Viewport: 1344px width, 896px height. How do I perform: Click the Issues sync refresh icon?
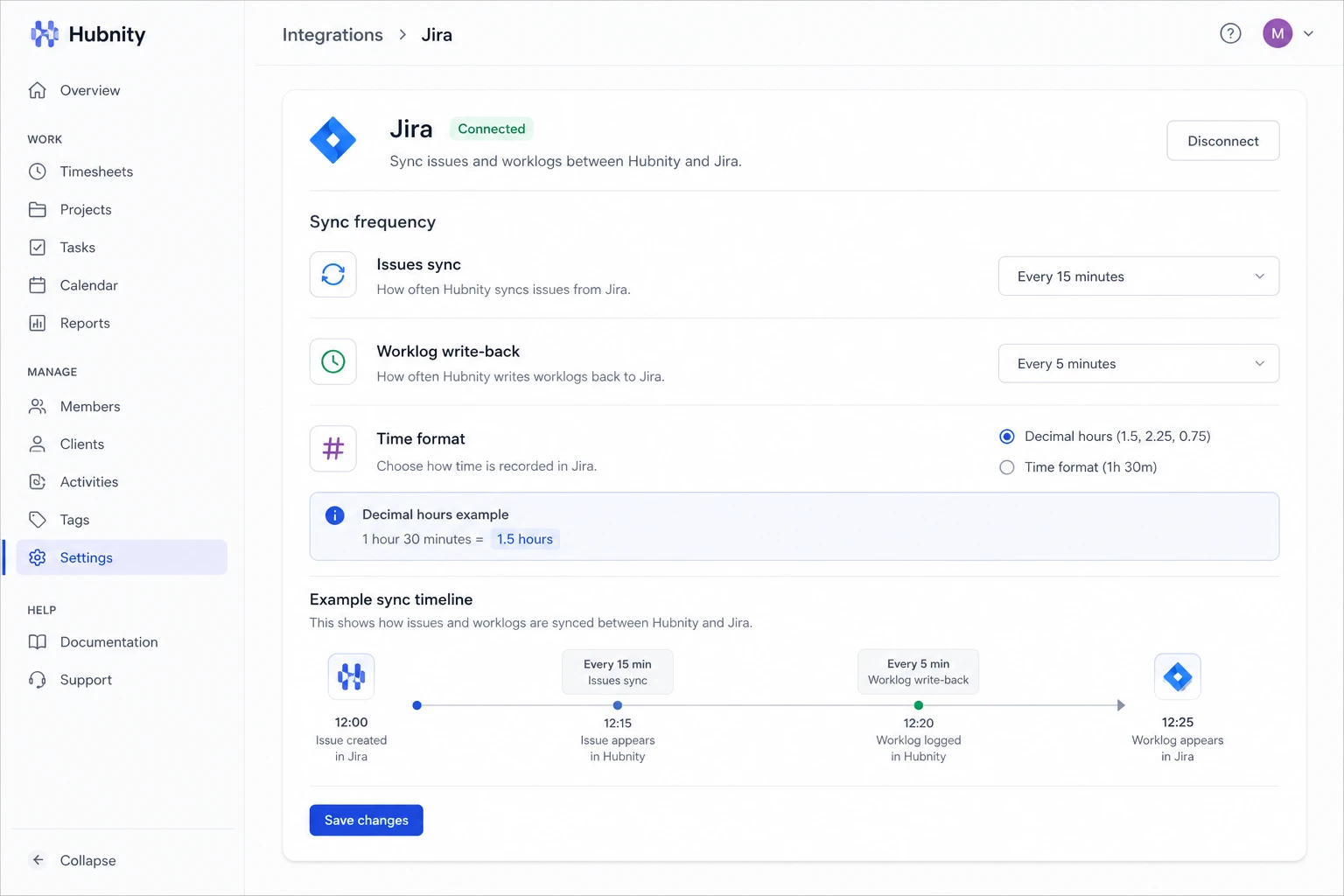click(x=333, y=275)
